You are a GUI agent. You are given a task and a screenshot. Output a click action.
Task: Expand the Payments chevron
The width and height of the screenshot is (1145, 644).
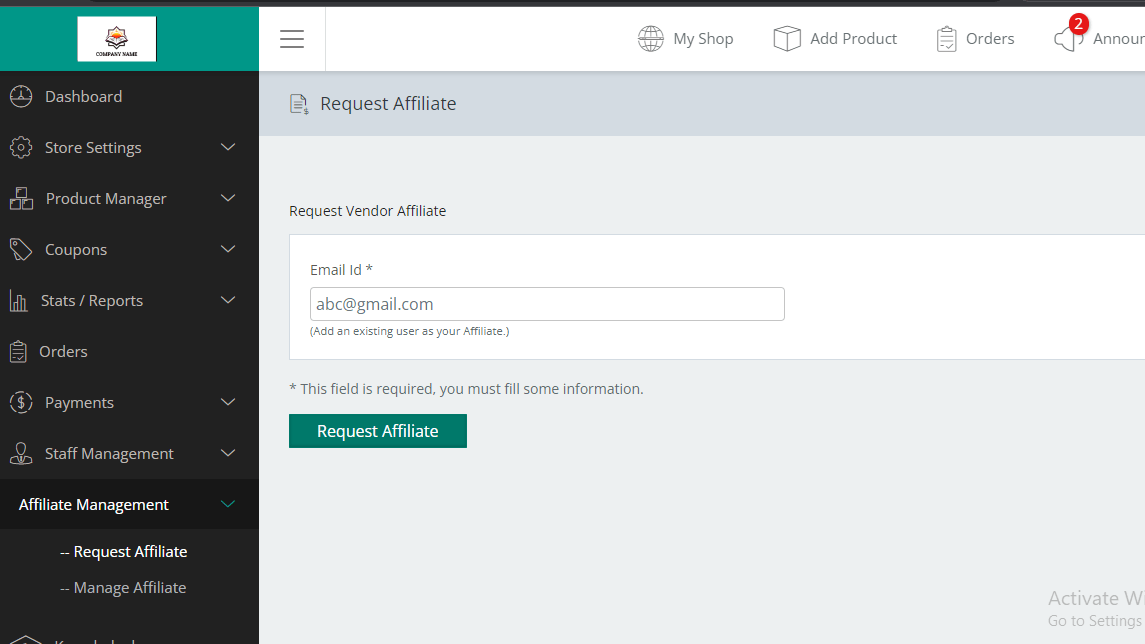(228, 402)
